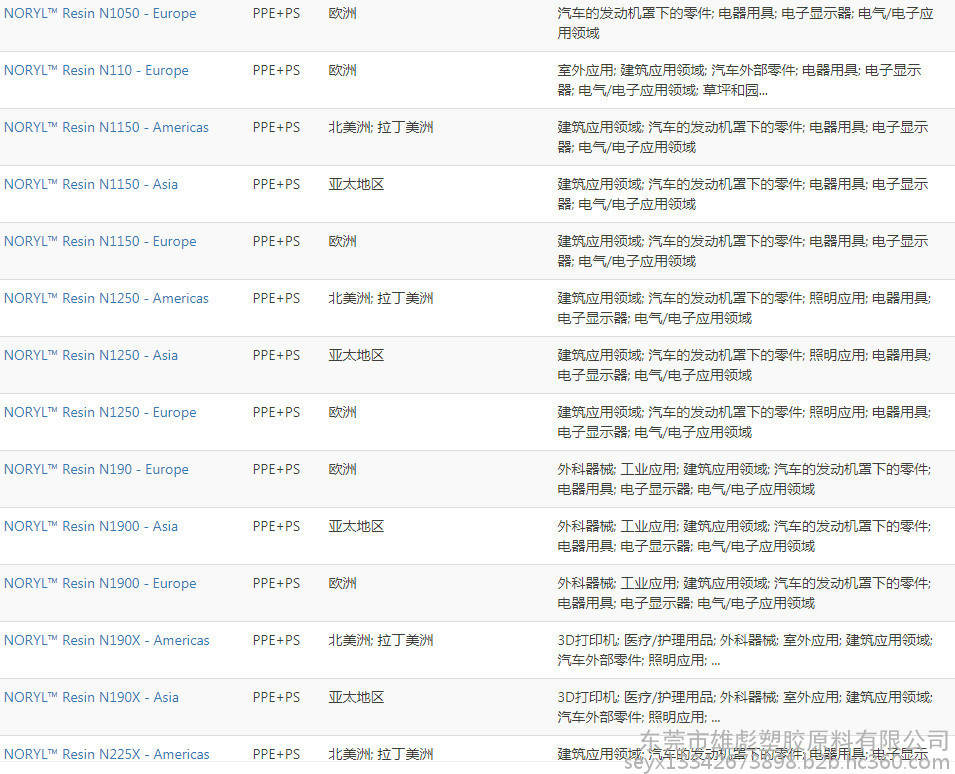Open NORYL Resin N1900 - Asia link
Screen dimensions: 955x774
(91, 527)
